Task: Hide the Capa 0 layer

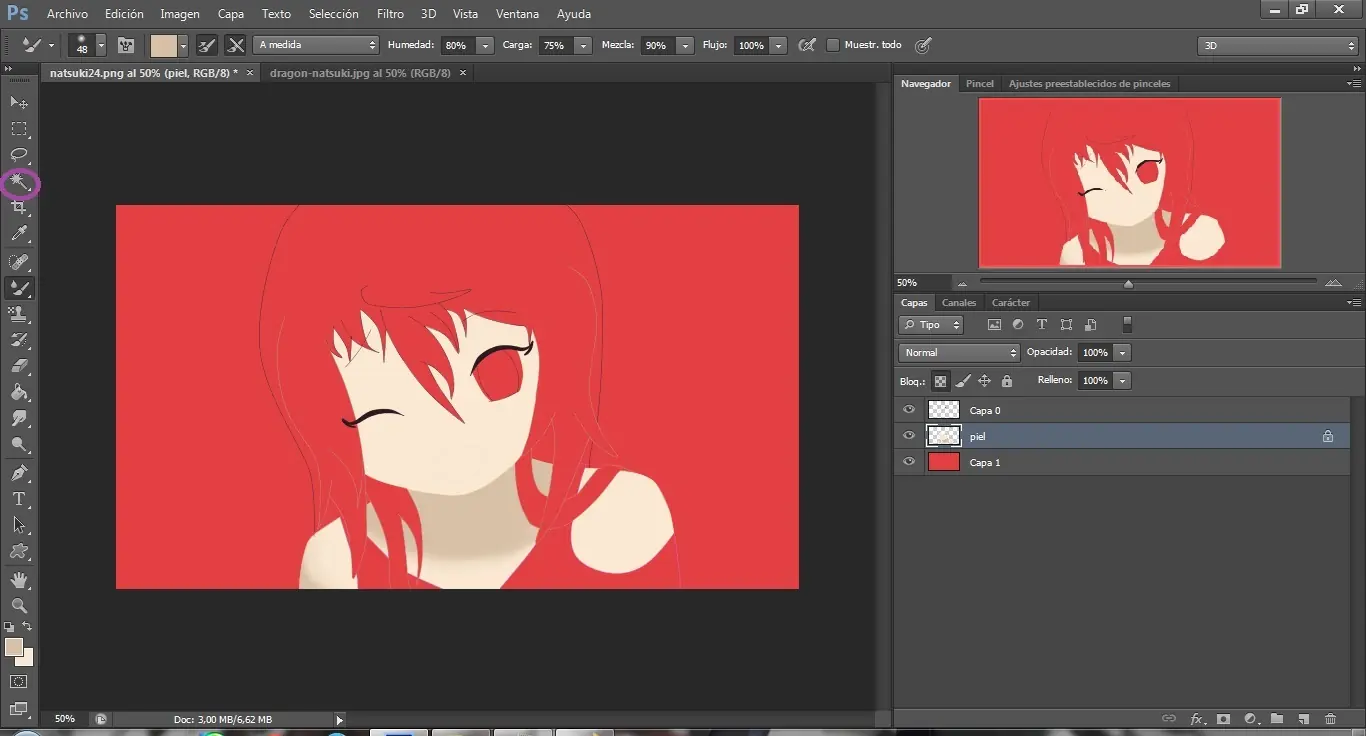Action: point(909,410)
